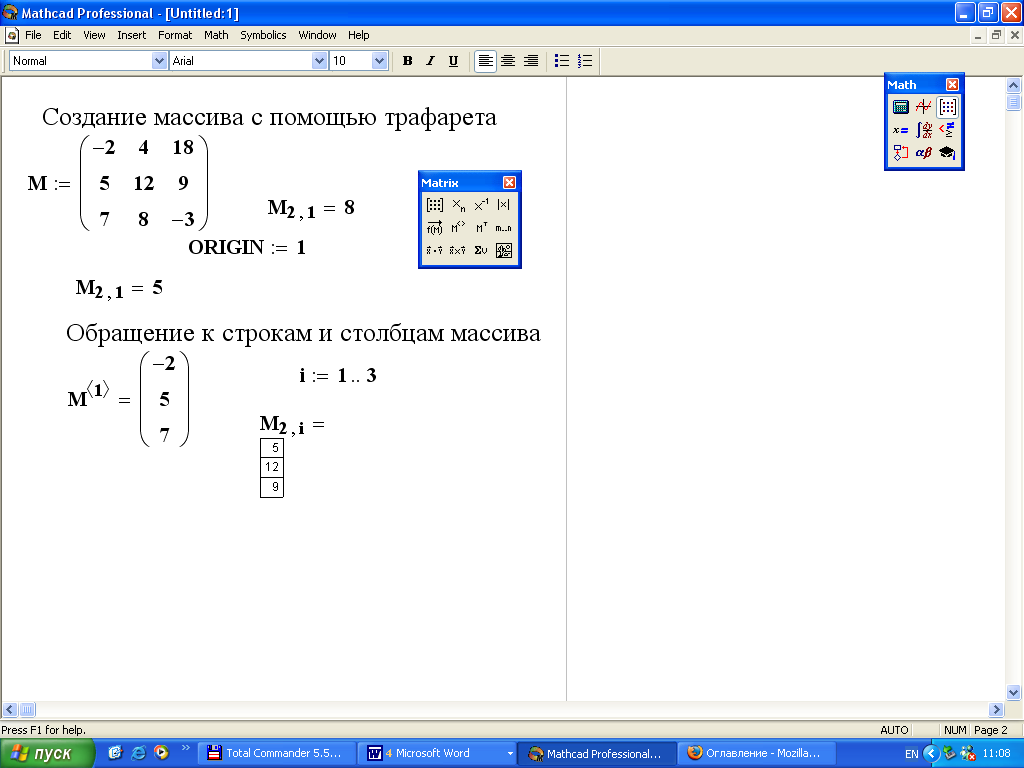The width and height of the screenshot is (1024, 768).
Task: Click the Calculus palette integral icon
Action: 923,130
